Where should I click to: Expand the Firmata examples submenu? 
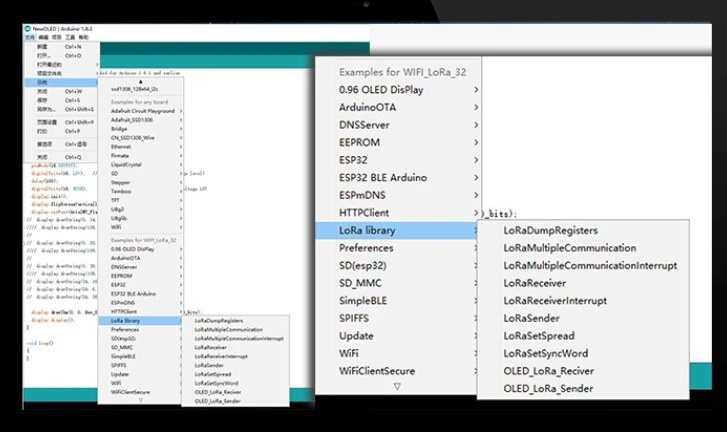click(121, 155)
